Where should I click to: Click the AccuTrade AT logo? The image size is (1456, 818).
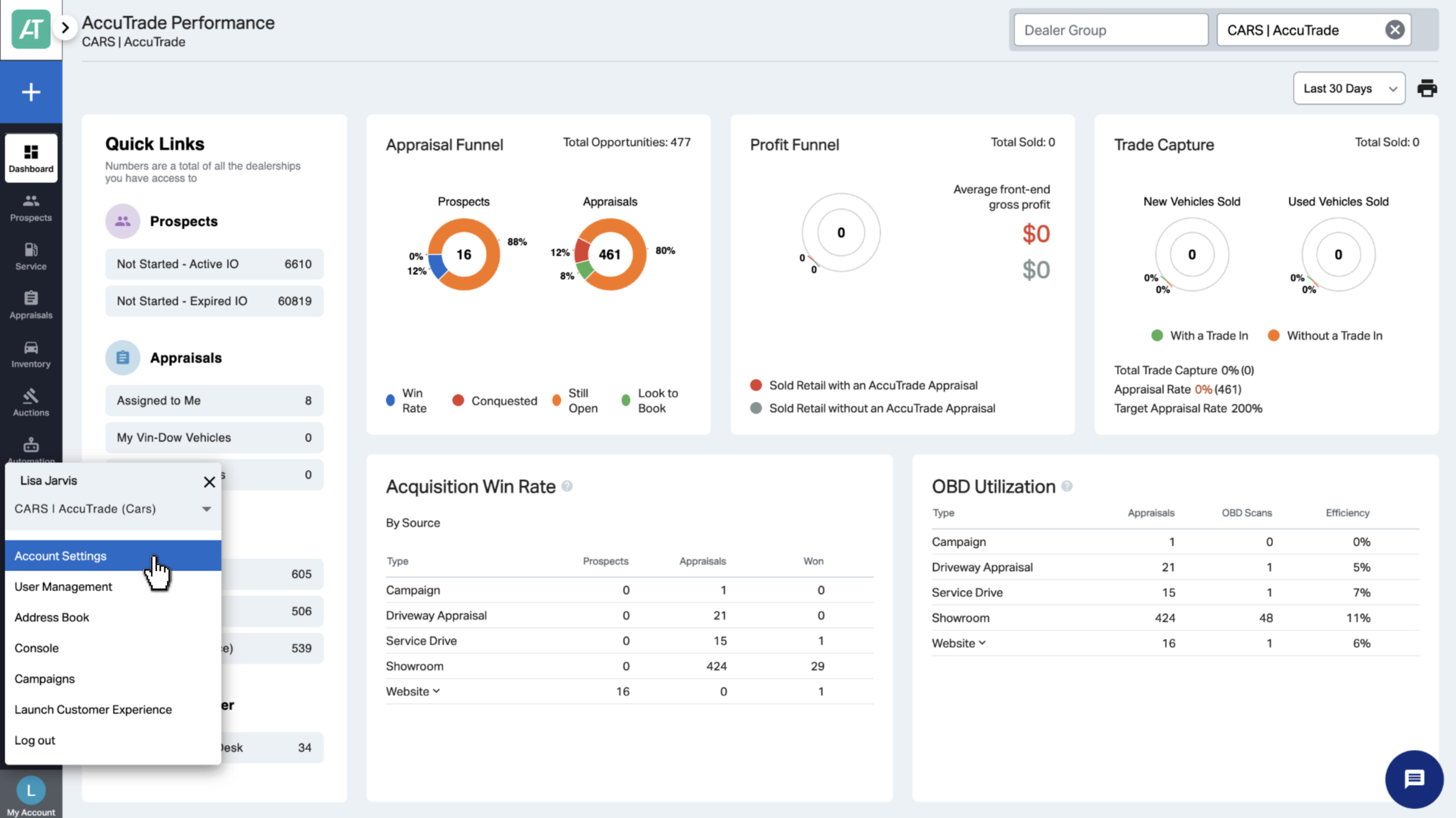(x=31, y=29)
